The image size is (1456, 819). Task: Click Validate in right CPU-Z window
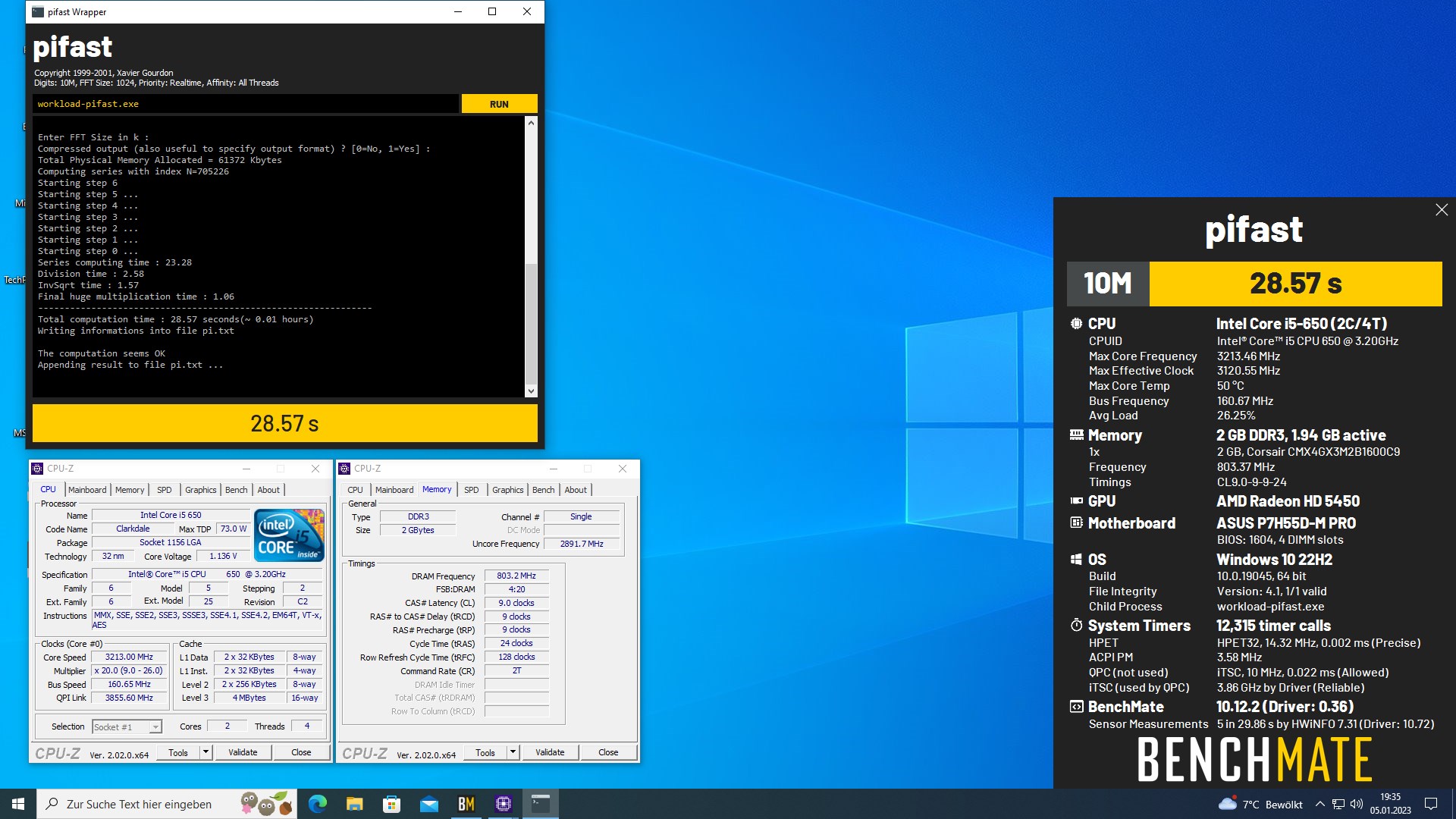click(x=550, y=752)
